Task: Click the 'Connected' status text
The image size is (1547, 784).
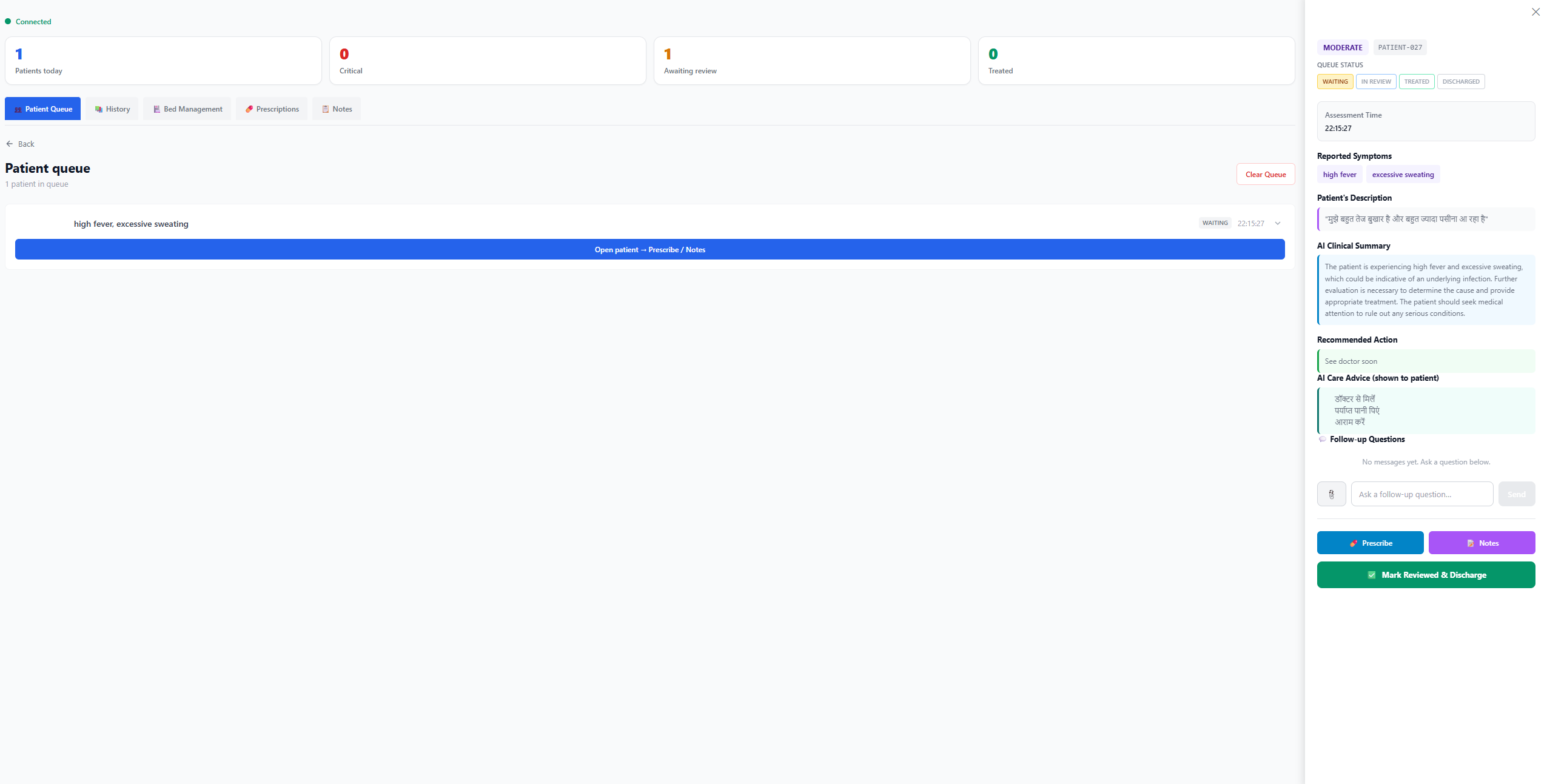Action: (33, 22)
